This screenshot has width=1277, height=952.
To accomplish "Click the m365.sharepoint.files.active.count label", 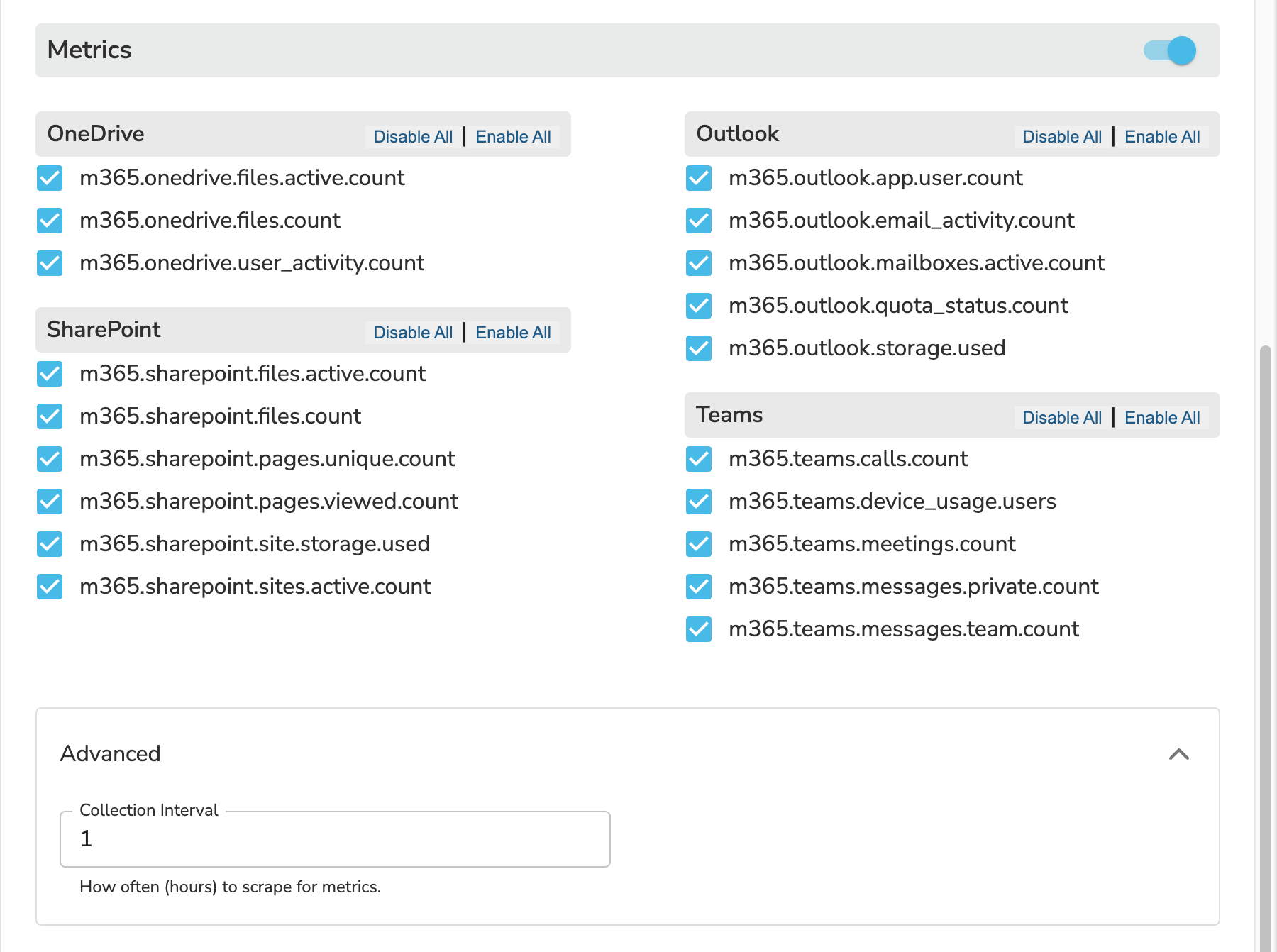I will pos(253,374).
